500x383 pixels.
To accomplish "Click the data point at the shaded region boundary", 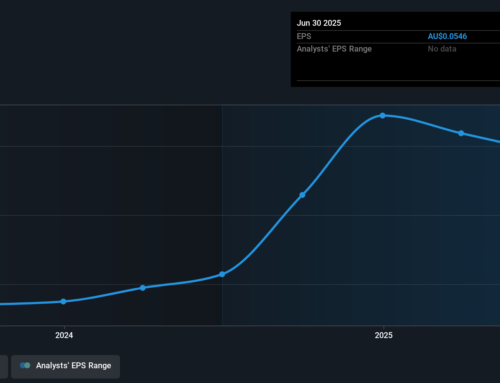I will click(222, 274).
